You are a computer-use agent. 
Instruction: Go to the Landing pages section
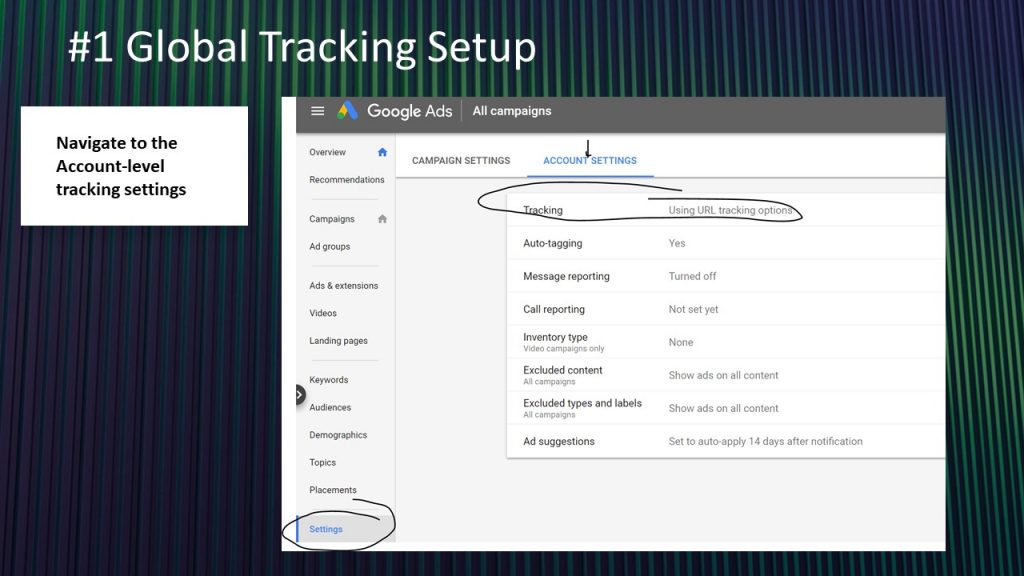coord(337,340)
